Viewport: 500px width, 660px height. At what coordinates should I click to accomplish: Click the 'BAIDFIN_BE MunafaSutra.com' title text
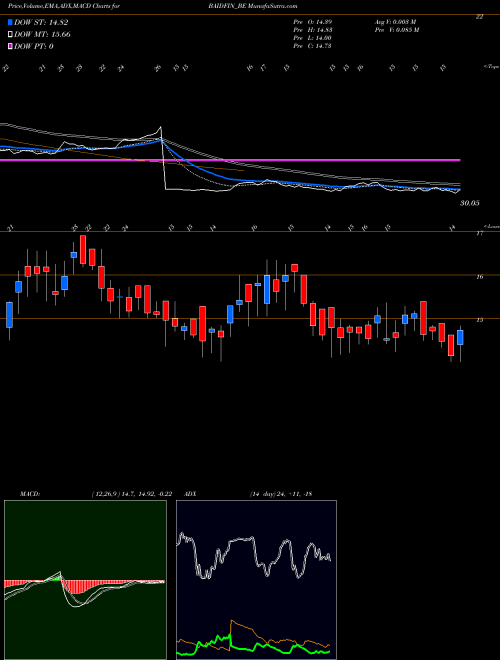tap(253, 7)
